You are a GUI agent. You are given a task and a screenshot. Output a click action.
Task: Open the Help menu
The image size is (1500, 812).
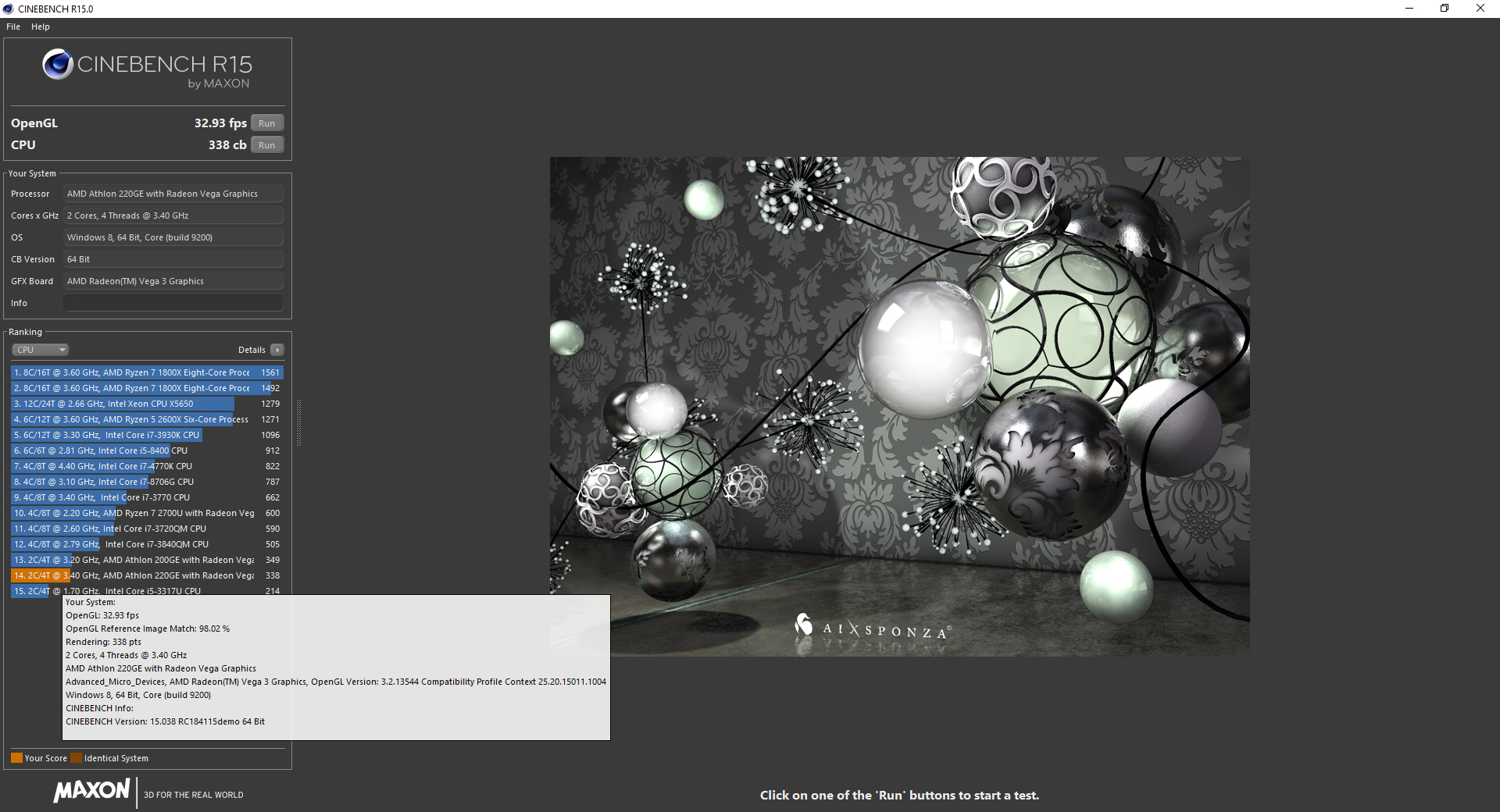click(41, 27)
